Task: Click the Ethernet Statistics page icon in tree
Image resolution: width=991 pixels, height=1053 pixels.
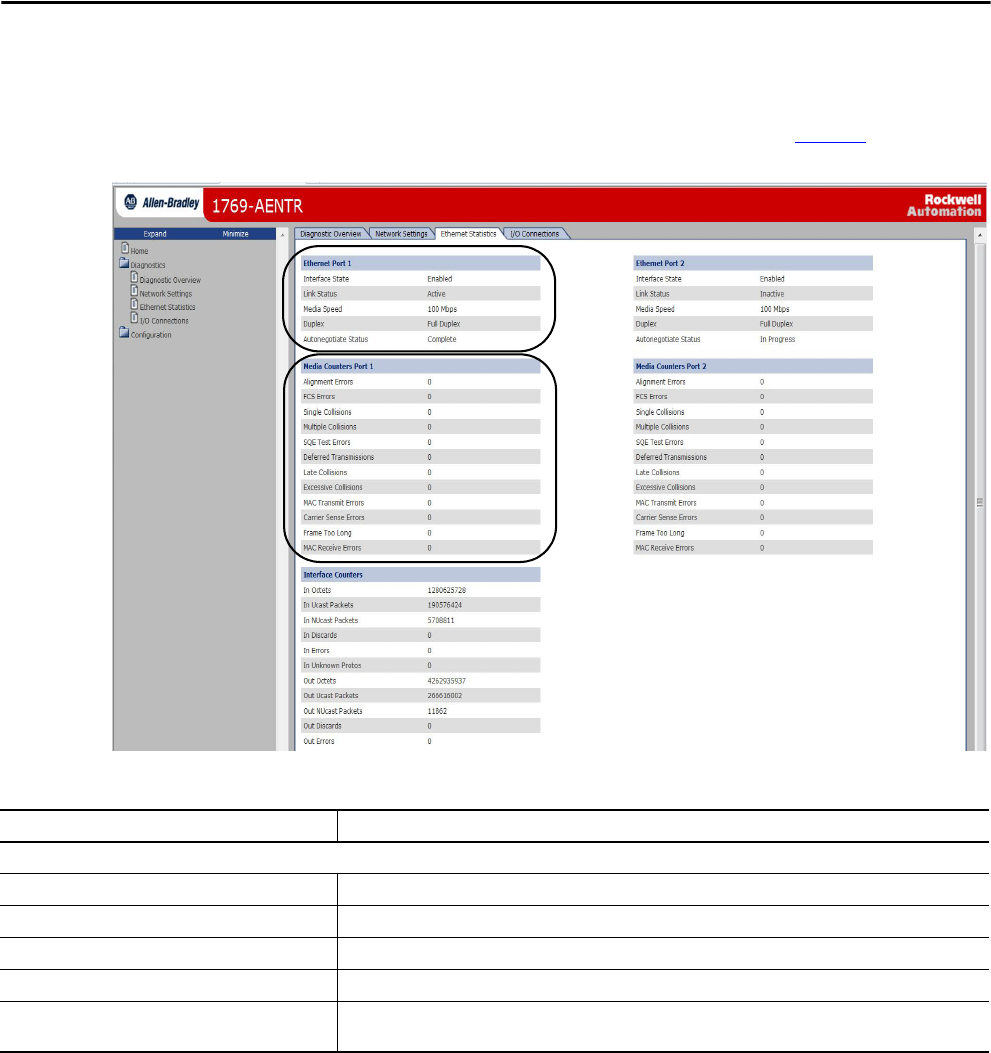Action: click(134, 305)
